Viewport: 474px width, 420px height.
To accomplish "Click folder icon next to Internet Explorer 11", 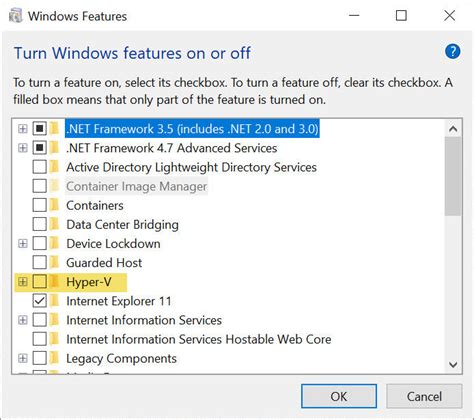I will (54, 301).
